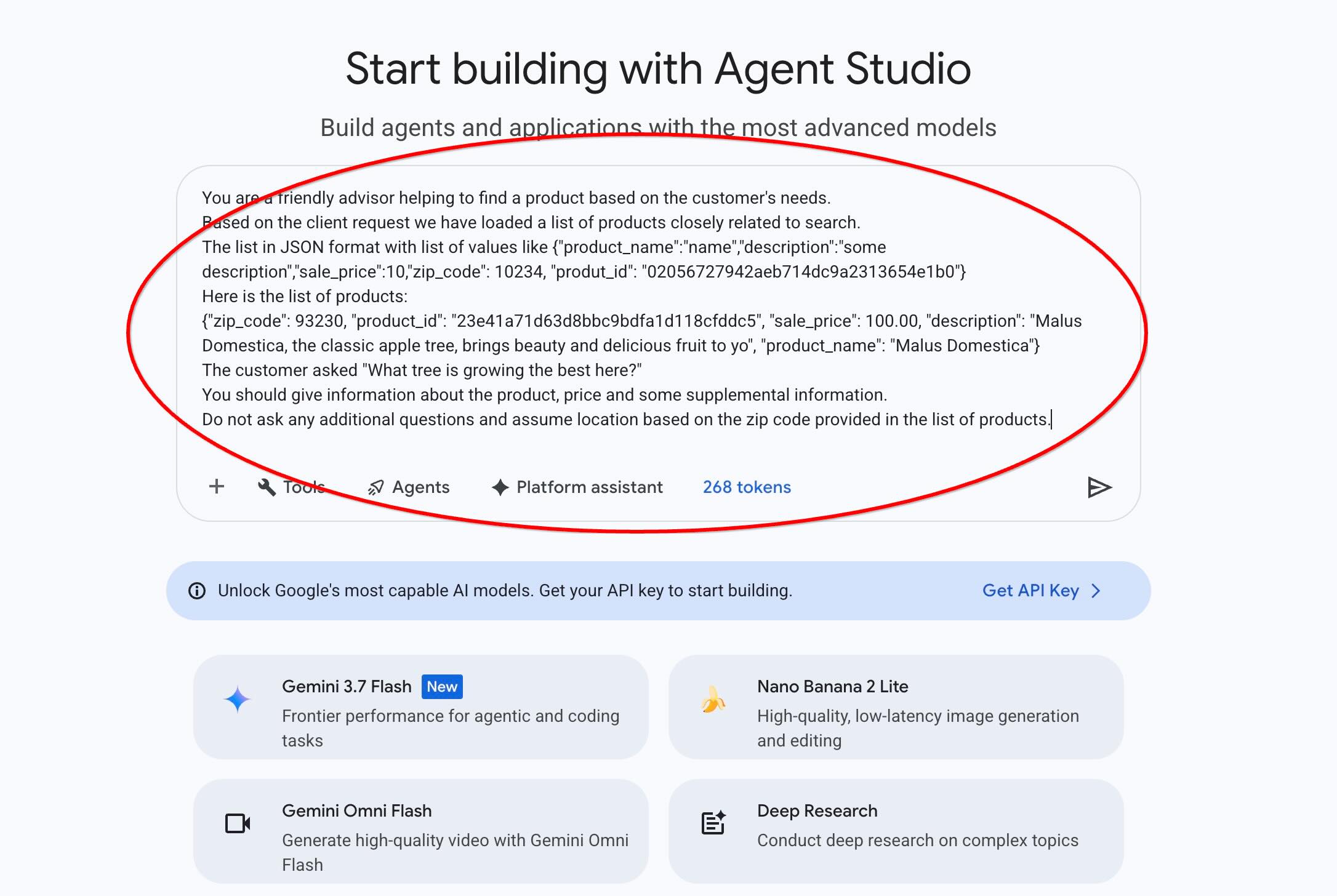Click the Gemini Omni Flash video camera icon
This screenshot has height=896, width=1337.
pyautogui.click(x=238, y=823)
